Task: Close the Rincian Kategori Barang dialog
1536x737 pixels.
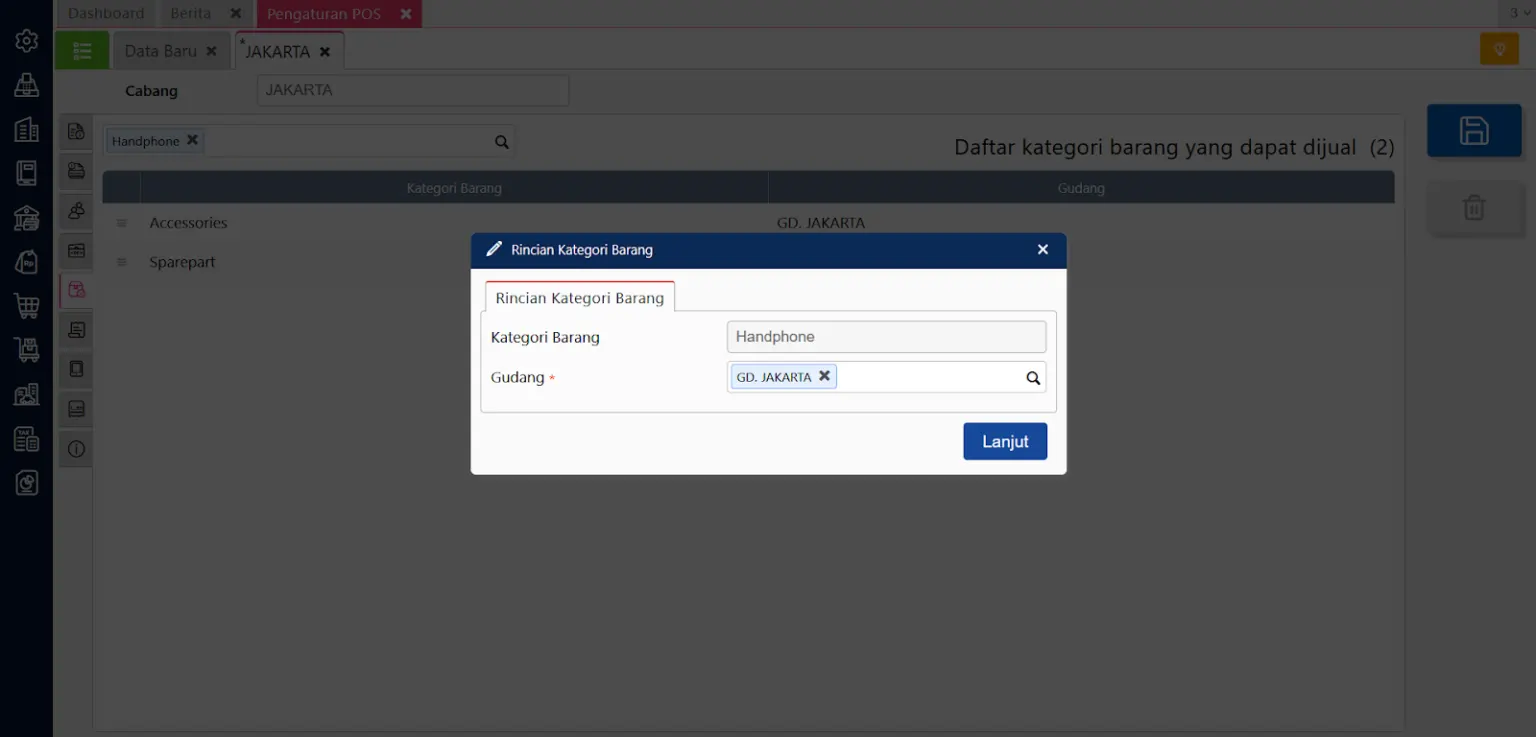Action: point(1043,249)
